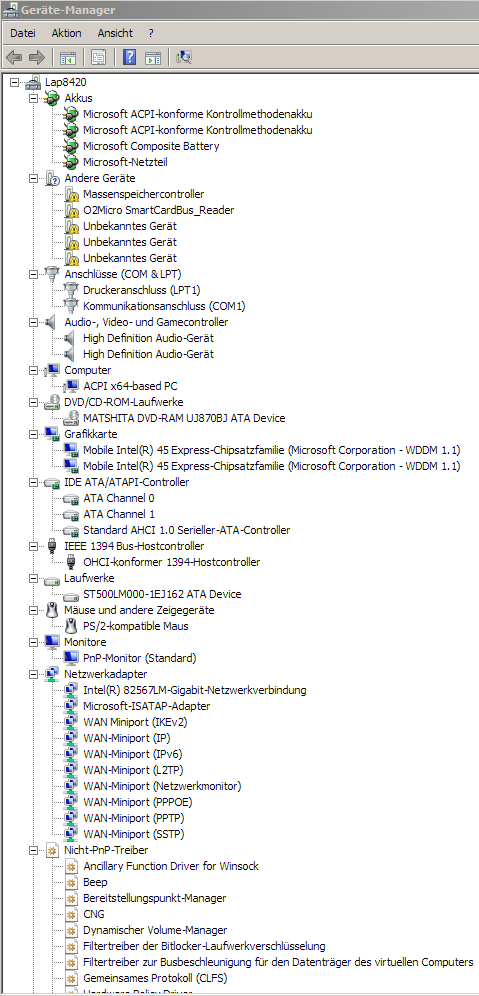
Task: Select ATA Channel 0
Action: point(119,498)
